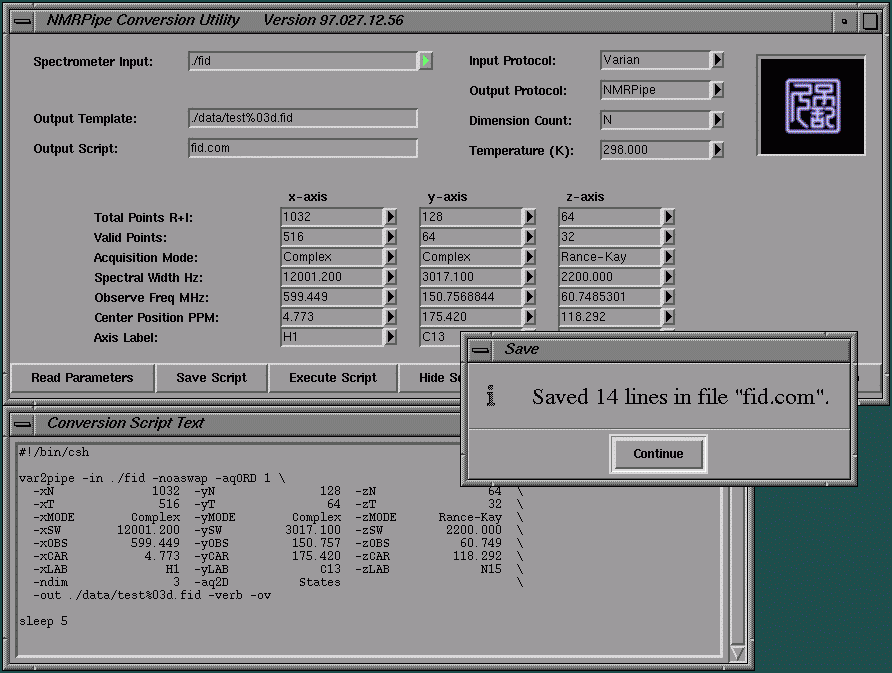Click x-axis Axis Label field H1
Viewport: 892px width, 673px height.
332,337
